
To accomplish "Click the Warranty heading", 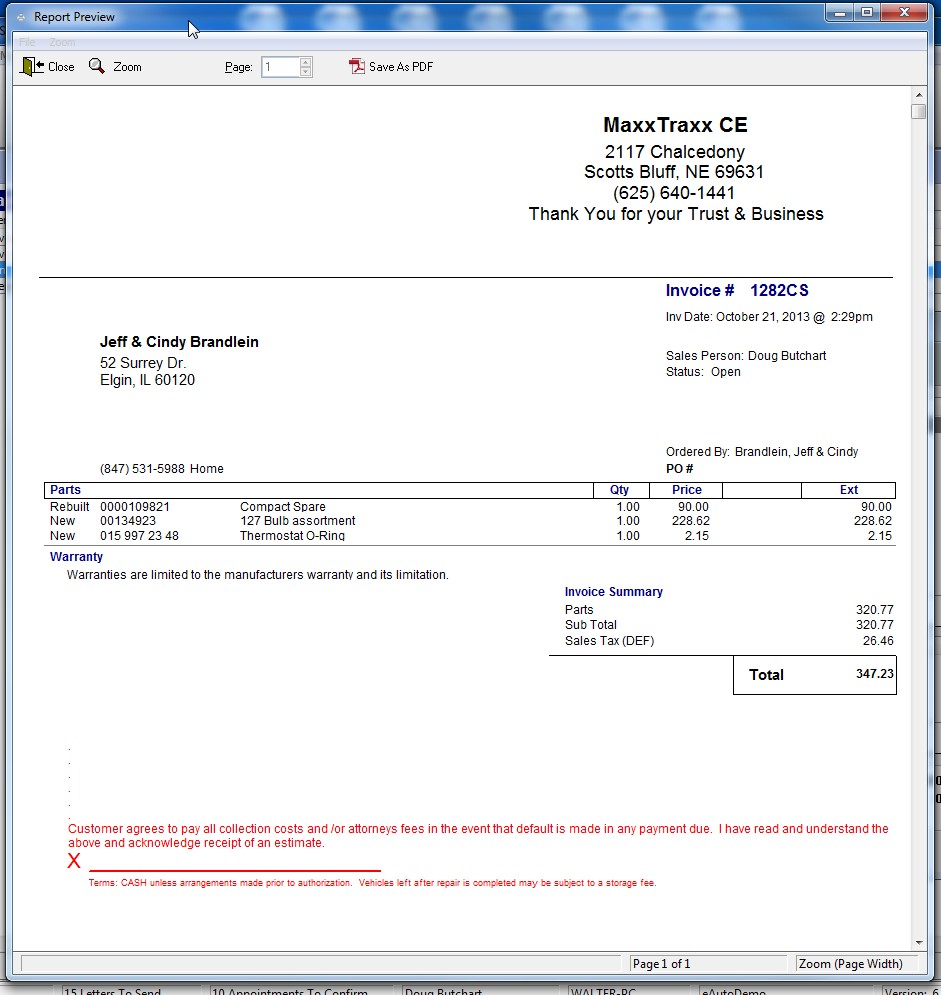I will tap(76, 557).
